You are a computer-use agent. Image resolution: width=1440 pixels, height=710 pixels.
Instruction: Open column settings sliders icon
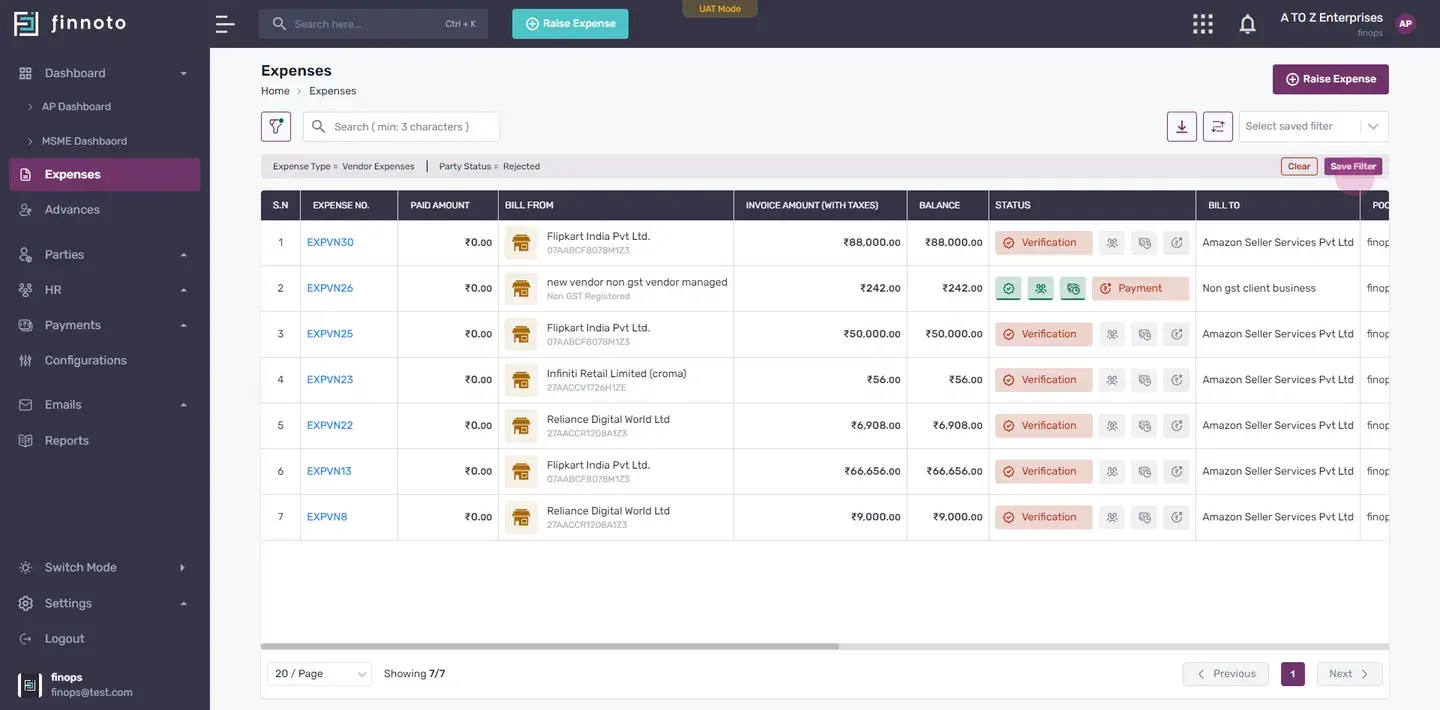click(x=1218, y=127)
